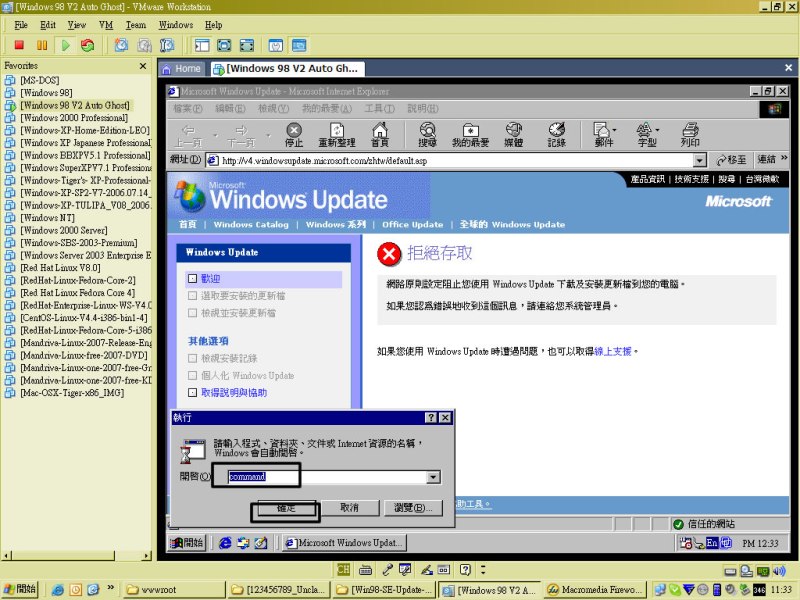The height and width of the screenshot is (600, 800).
Task: Click the Office Update nav link
Action: (x=412, y=224)
